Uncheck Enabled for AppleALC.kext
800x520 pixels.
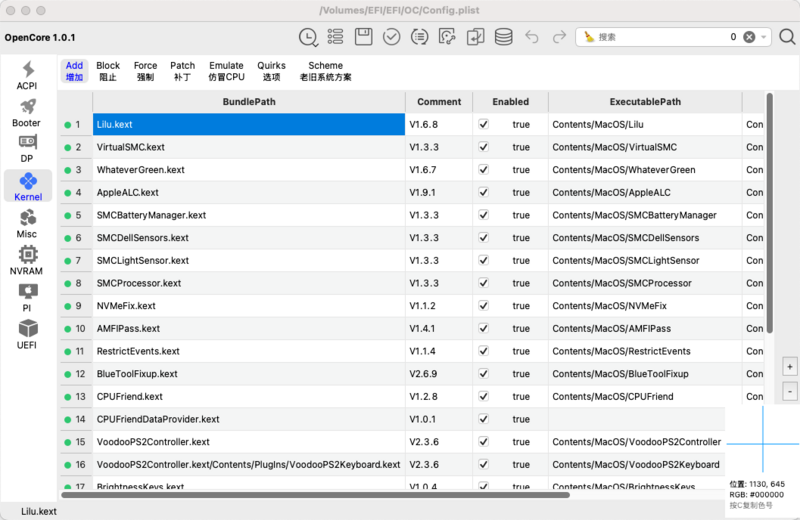483,192
